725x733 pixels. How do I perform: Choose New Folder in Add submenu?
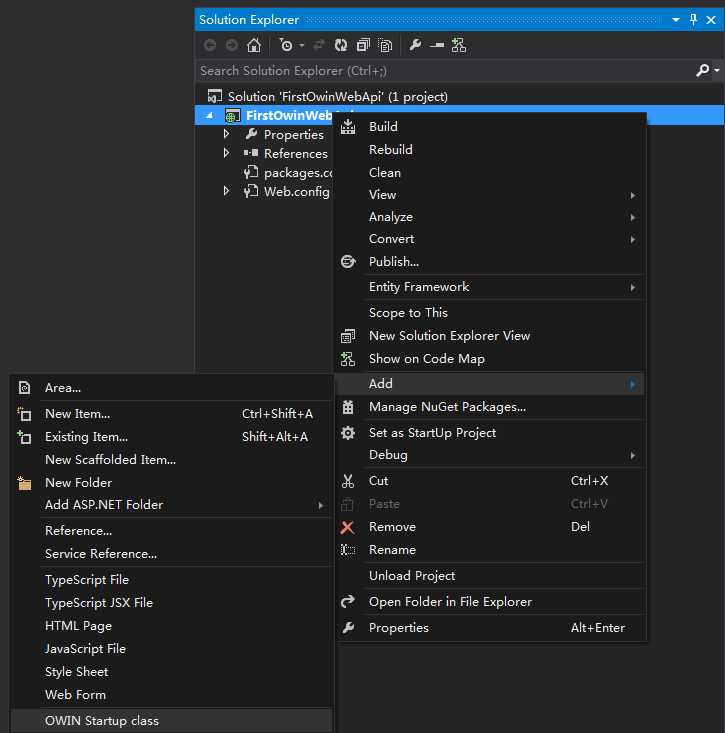click(172, 482)
